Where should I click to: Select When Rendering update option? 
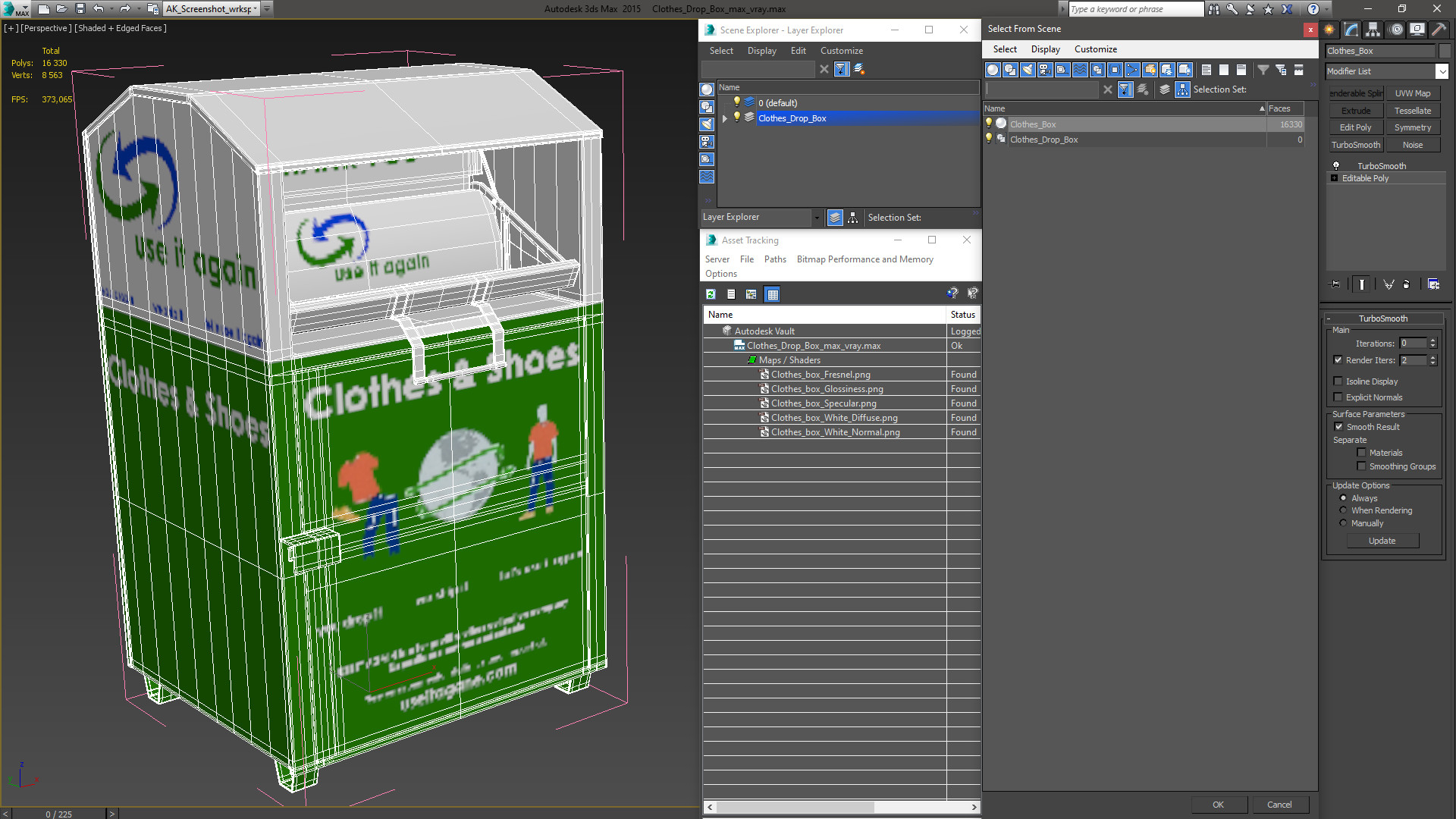[1343, 510]
